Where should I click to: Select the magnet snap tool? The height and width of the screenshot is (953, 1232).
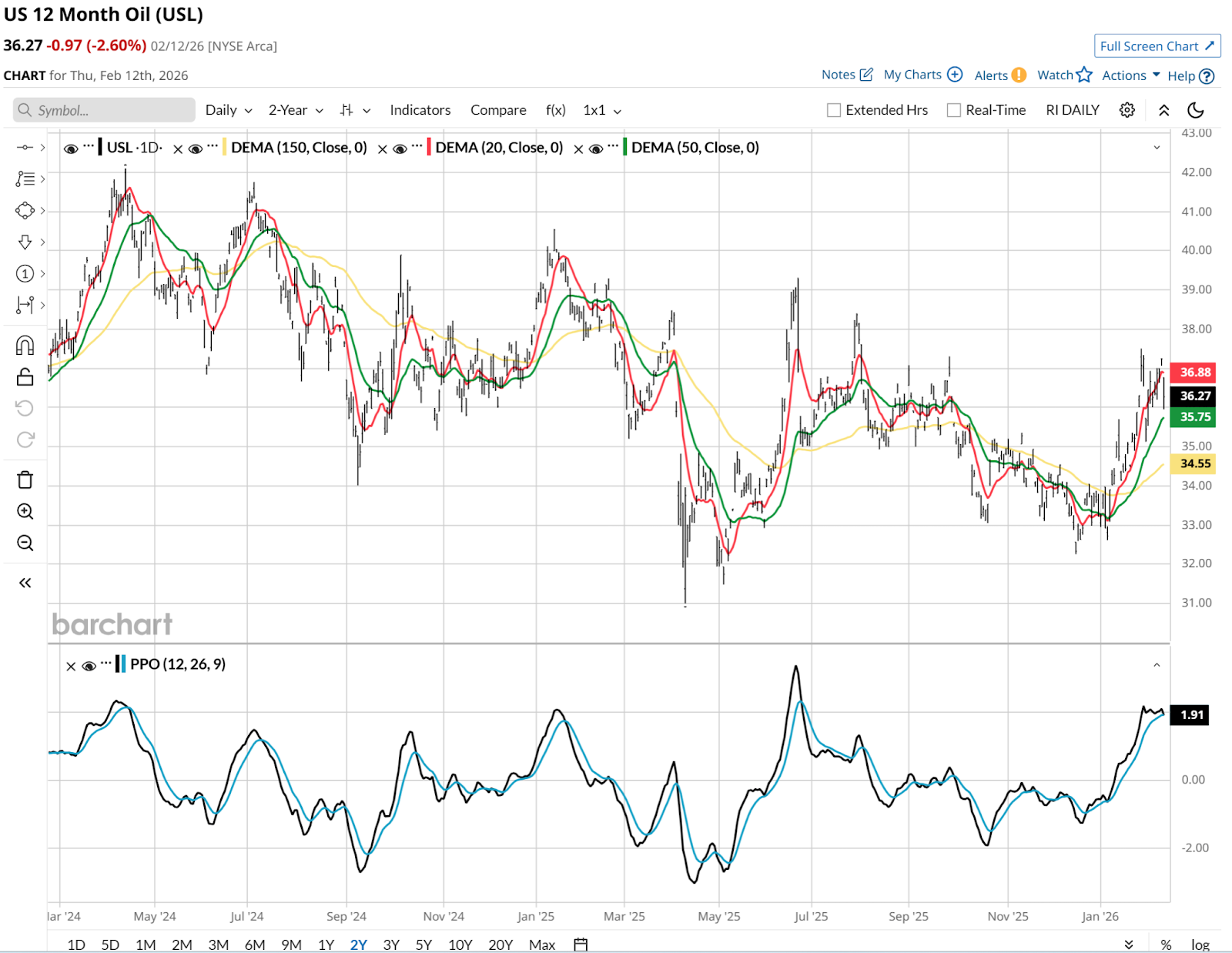25,345
